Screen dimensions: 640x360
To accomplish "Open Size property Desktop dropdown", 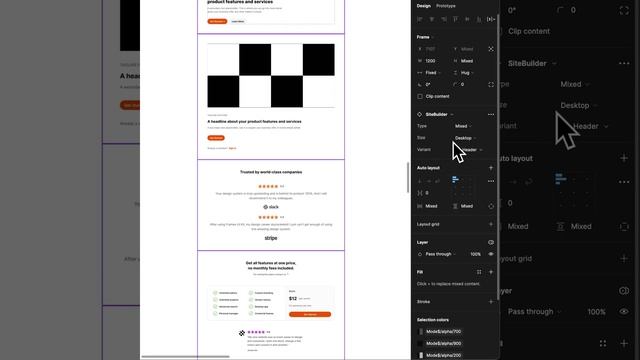I will (466, 138).
